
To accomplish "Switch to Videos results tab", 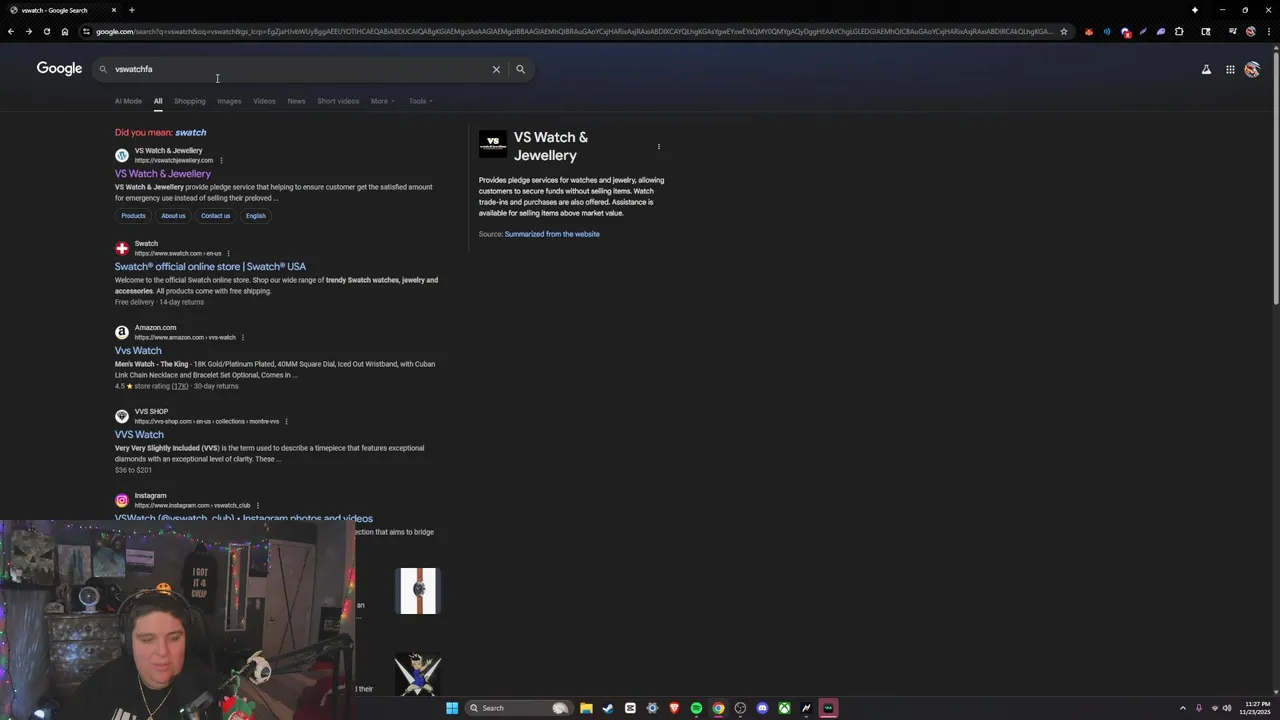I will 264,101.
